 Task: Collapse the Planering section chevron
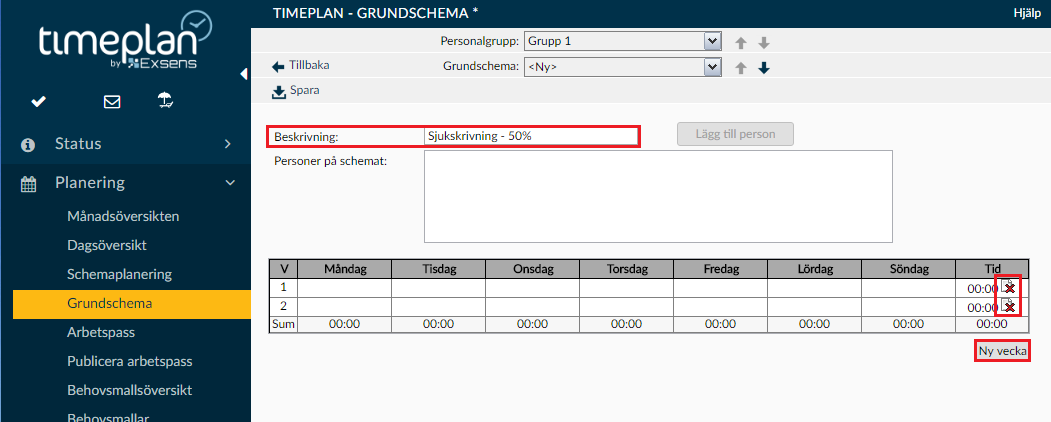pos(230,183)
